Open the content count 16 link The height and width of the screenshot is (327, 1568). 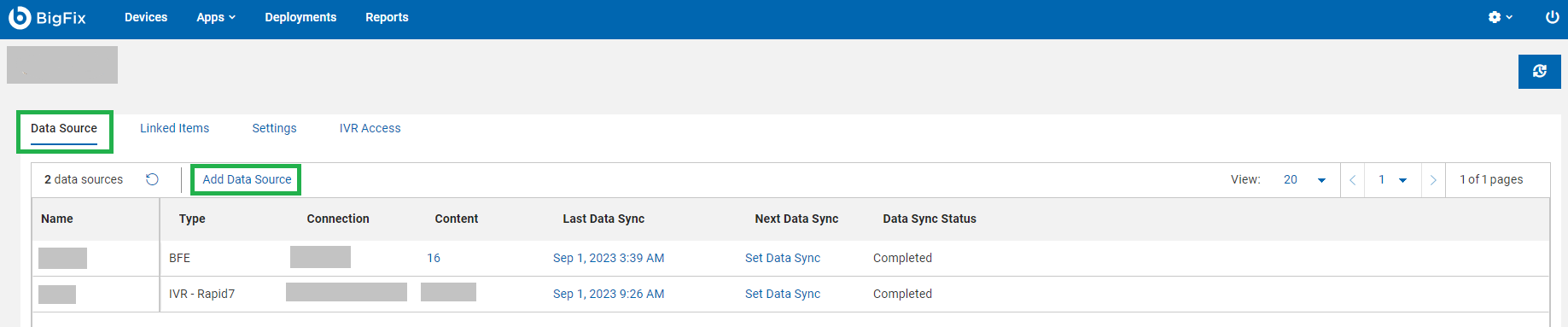tap(434, 258)
